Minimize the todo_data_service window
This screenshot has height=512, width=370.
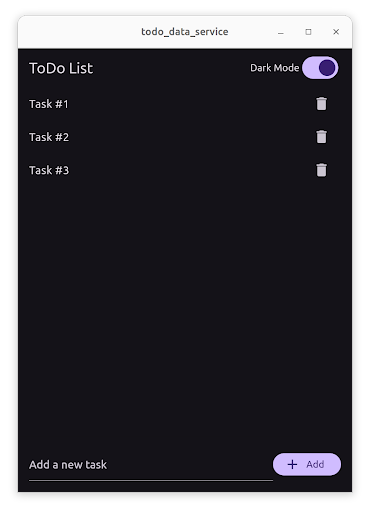coord(281,32)
